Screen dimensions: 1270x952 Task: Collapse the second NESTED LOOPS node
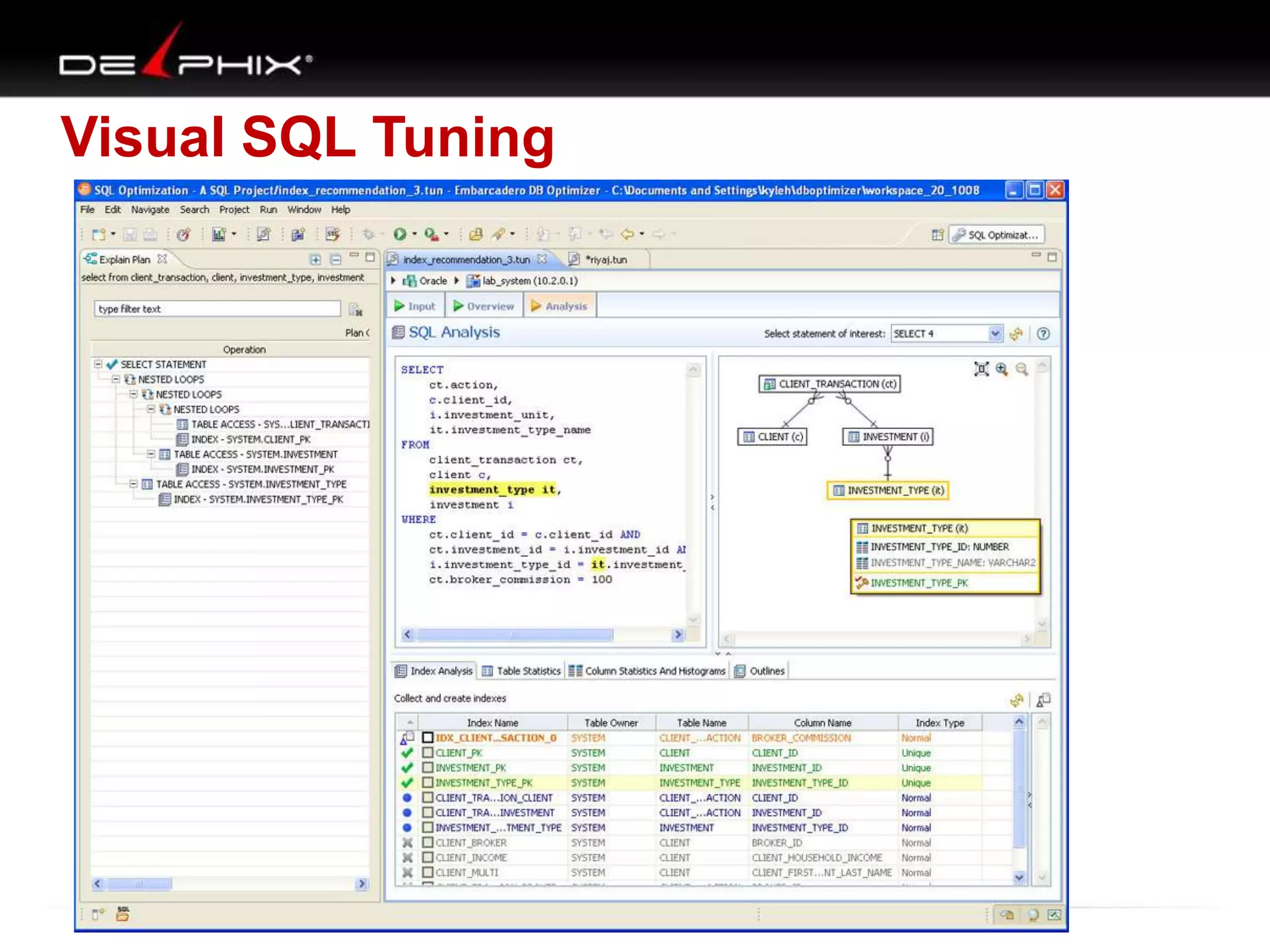pos(133,394)
